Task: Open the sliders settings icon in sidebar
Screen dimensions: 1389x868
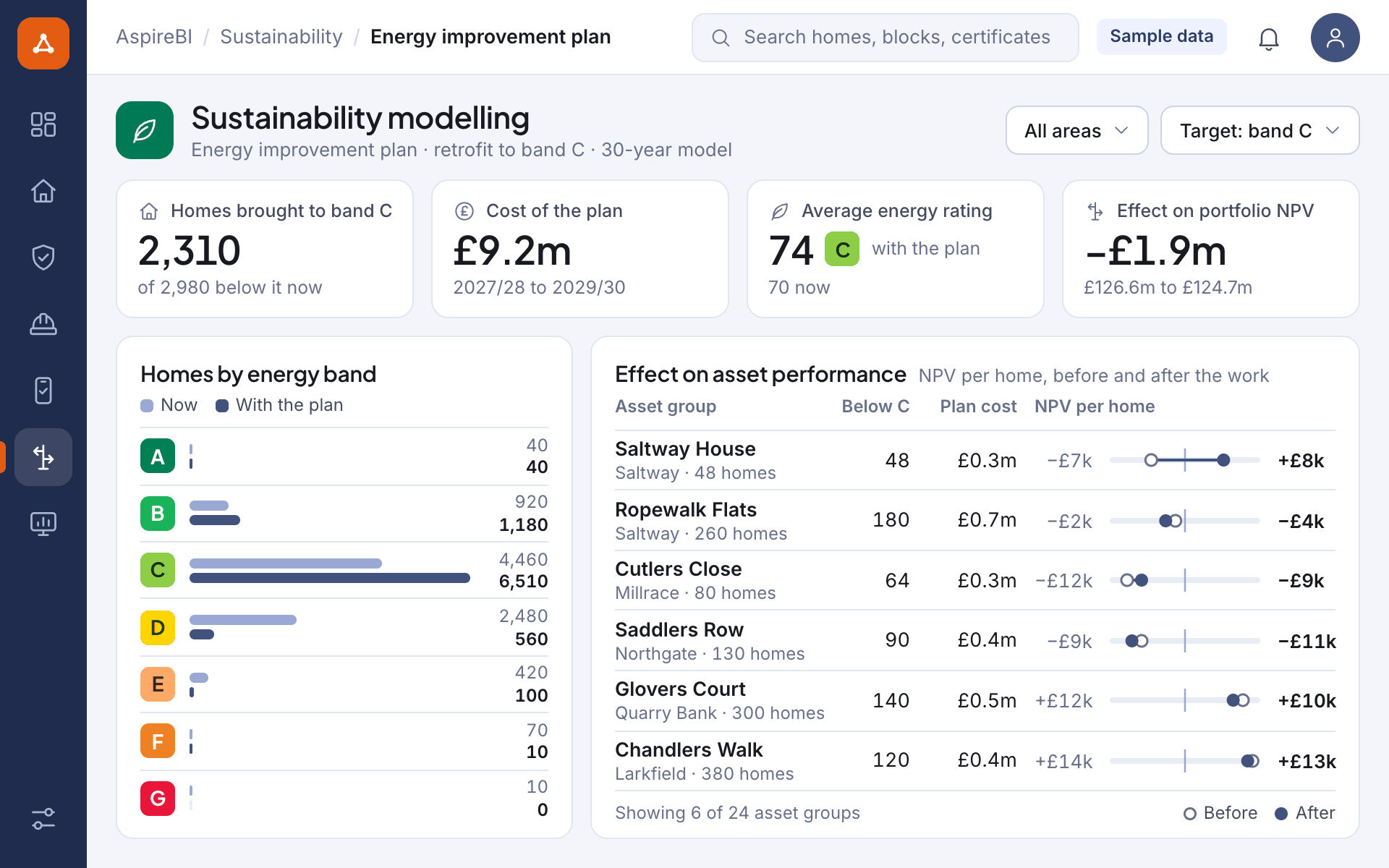Action: point(43,819)
